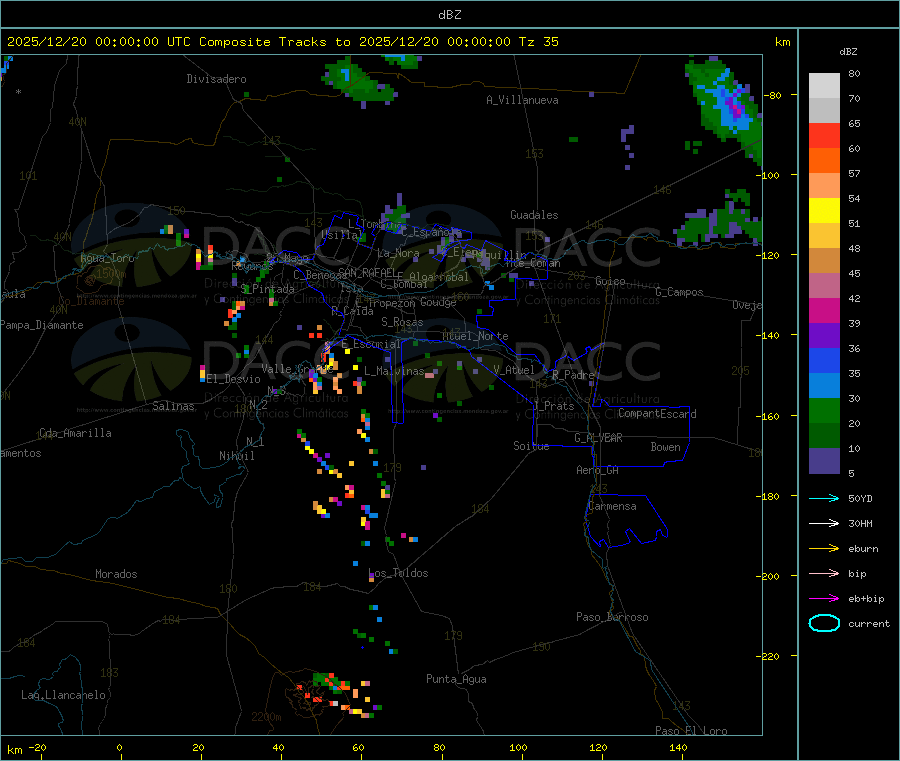Click the Lag.Llancanelo map label
This screenshot has width=900, height=761.
64,695
